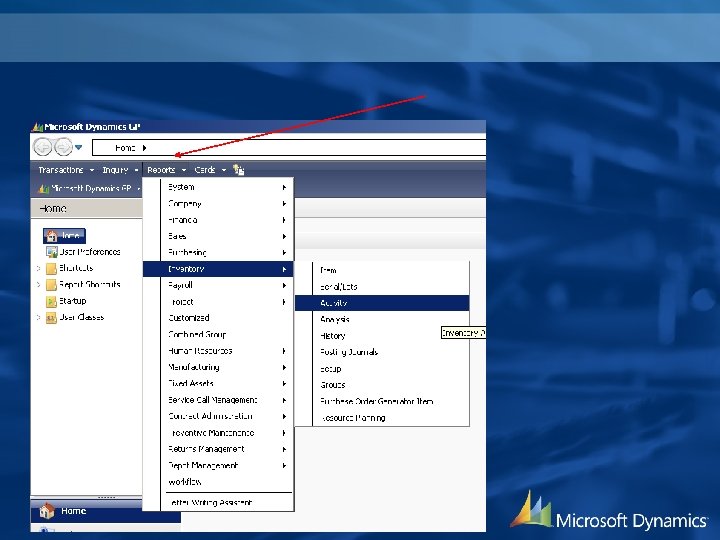Choose Service Call Management from Reports menu
720x540 pixels.
coord(218,400)
